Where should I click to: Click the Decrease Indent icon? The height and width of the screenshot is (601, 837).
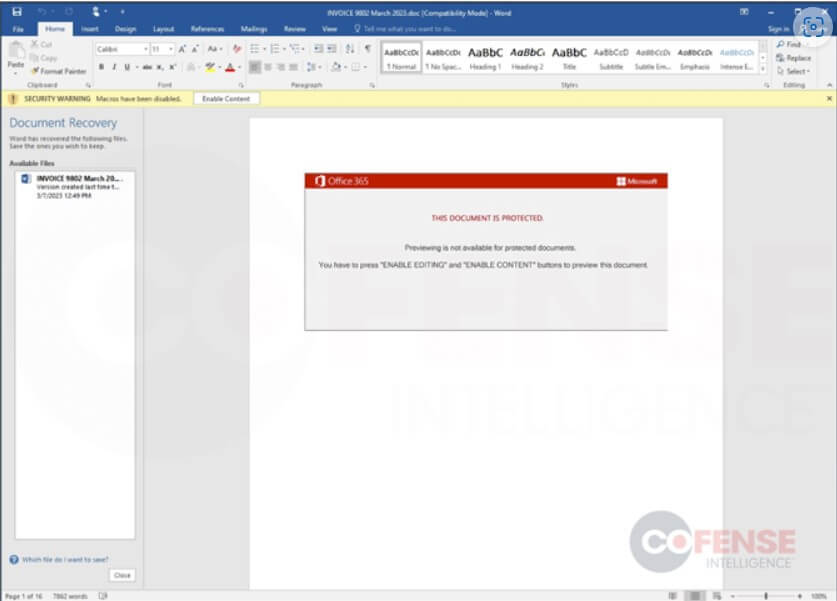tap(318, 49)
